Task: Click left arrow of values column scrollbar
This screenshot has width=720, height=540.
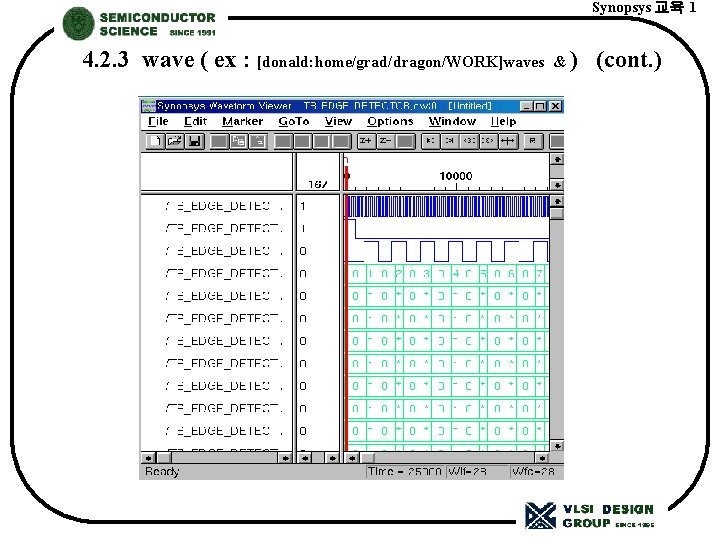Action: pyautogui.click(x=305, y=458)
